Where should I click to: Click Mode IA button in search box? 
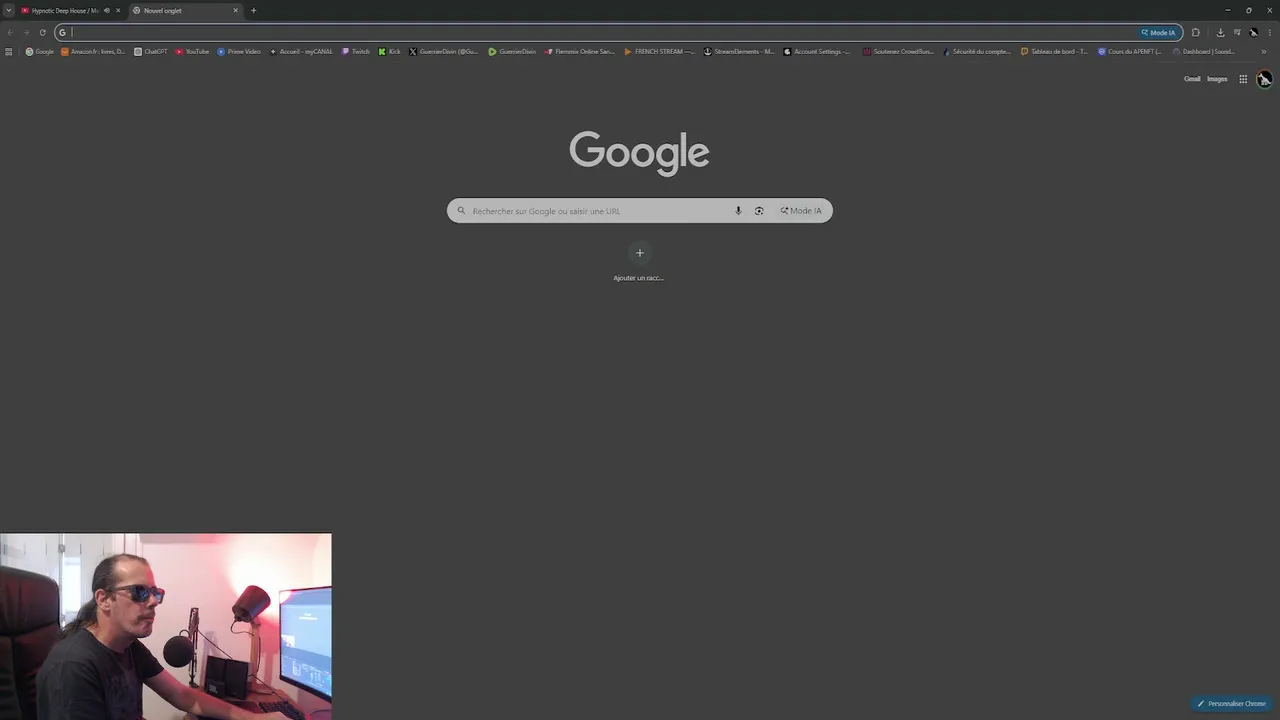pyautogui.click(x=801, y=211)
